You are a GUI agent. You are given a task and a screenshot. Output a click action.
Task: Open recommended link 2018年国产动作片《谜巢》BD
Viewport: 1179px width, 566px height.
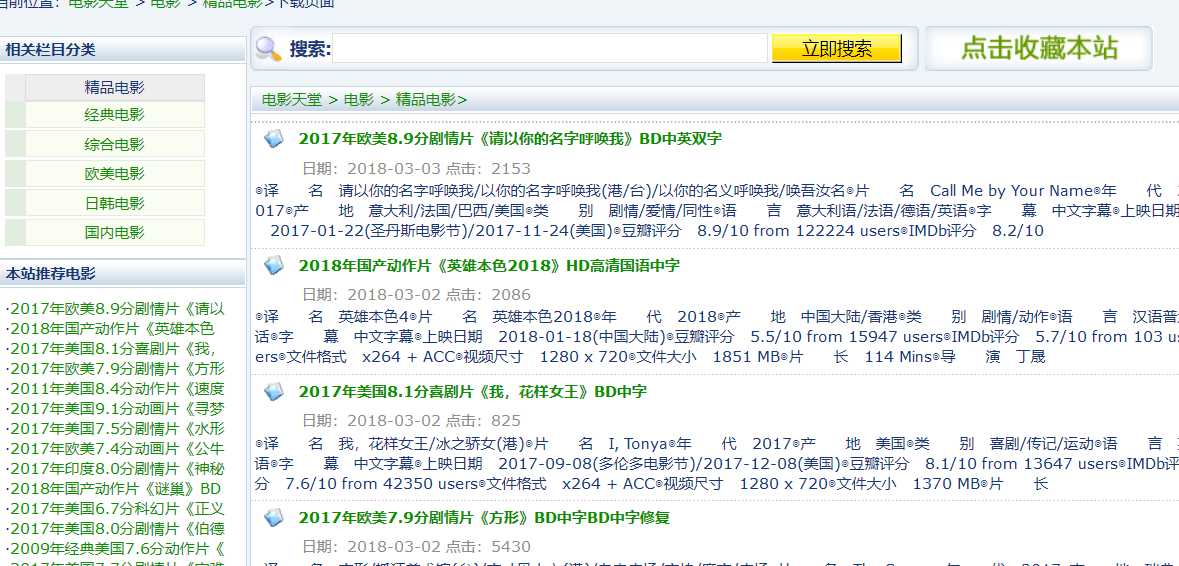pos(114,489)
